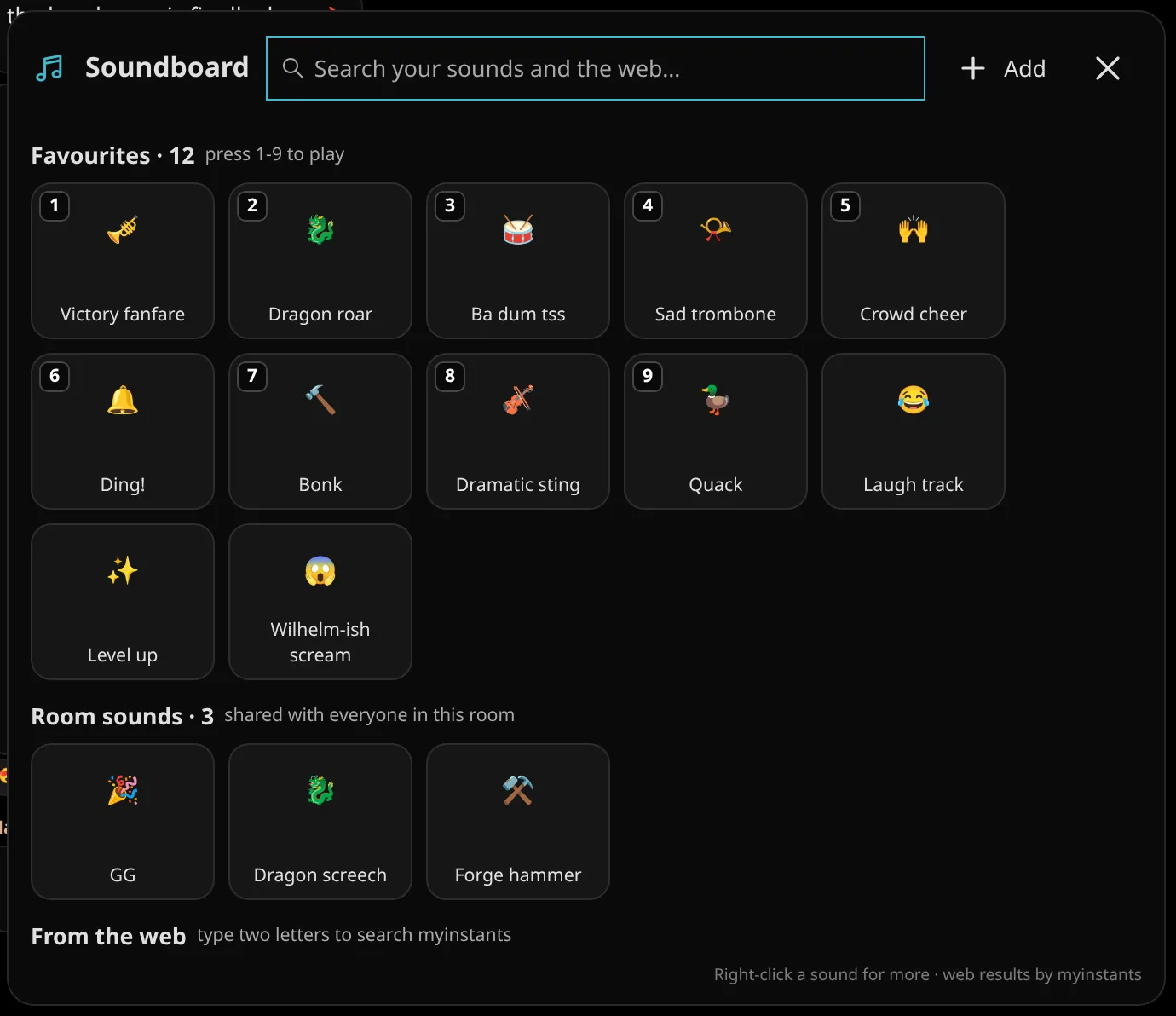Play the Bonk hammer sound
Viewport: 1176px width, 1016px height.
click(x=320, y=431)
